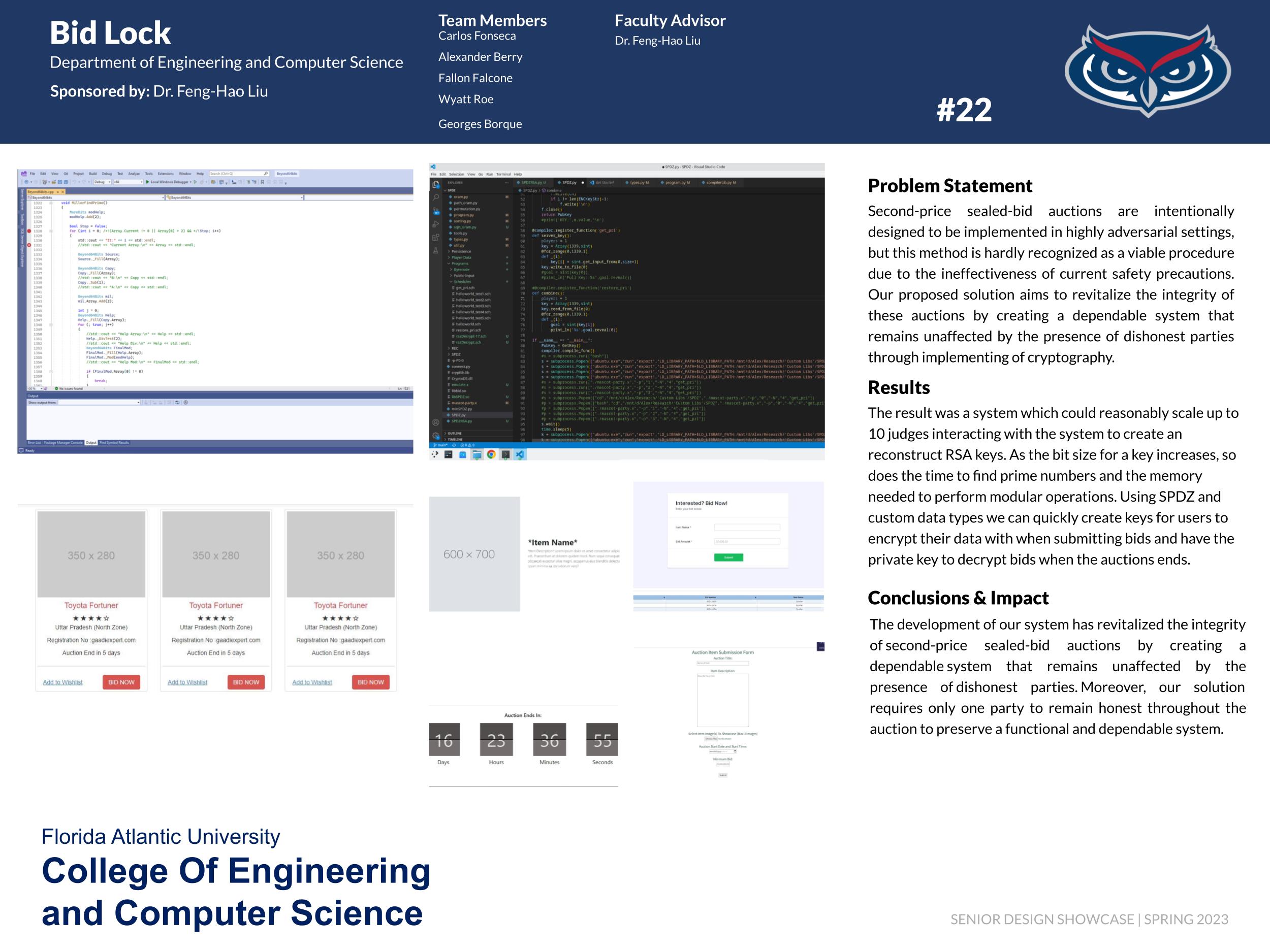Click the VS Code settings gear icon
1270x952 pixels.
436,435
